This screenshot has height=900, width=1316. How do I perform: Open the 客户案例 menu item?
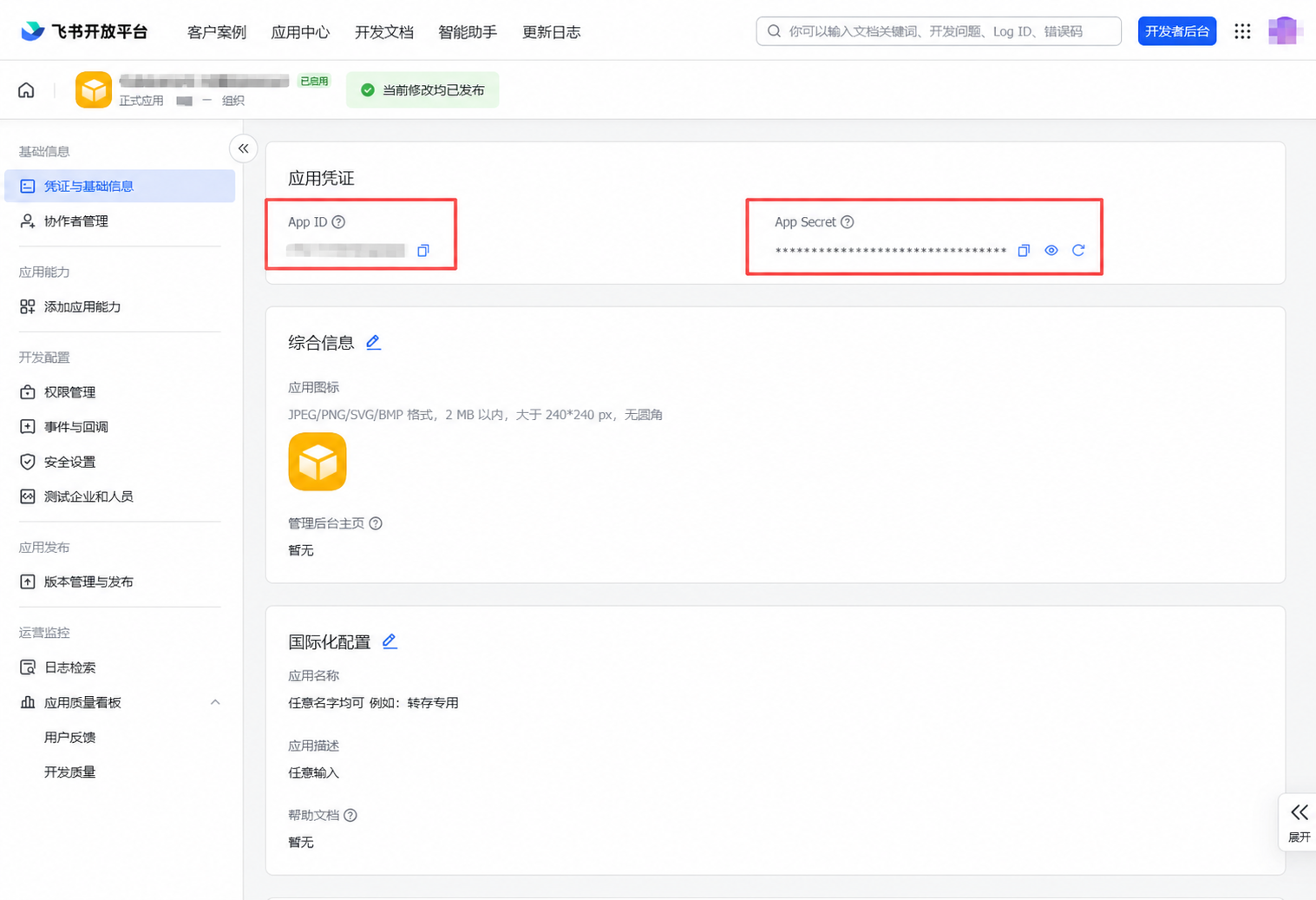(217, 32)
